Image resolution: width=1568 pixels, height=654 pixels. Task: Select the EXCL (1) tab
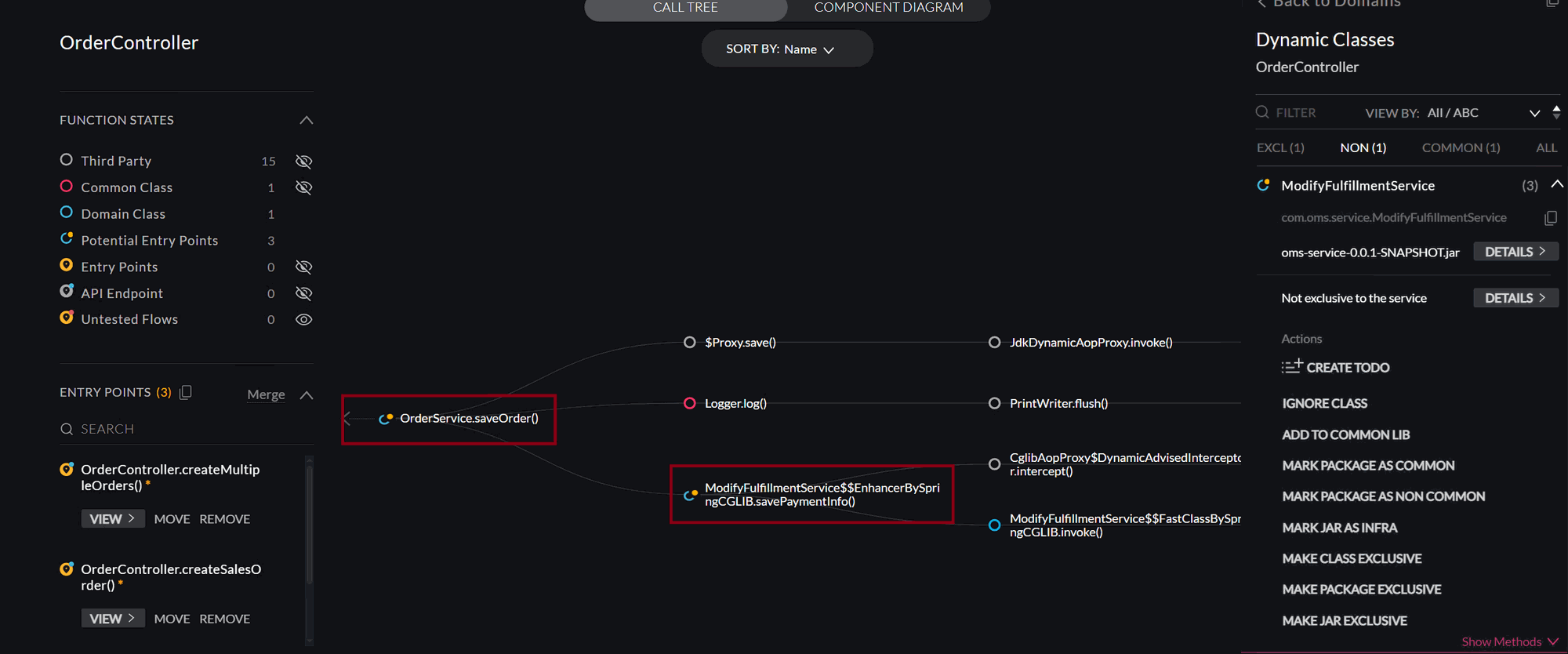click(1280, 147)
